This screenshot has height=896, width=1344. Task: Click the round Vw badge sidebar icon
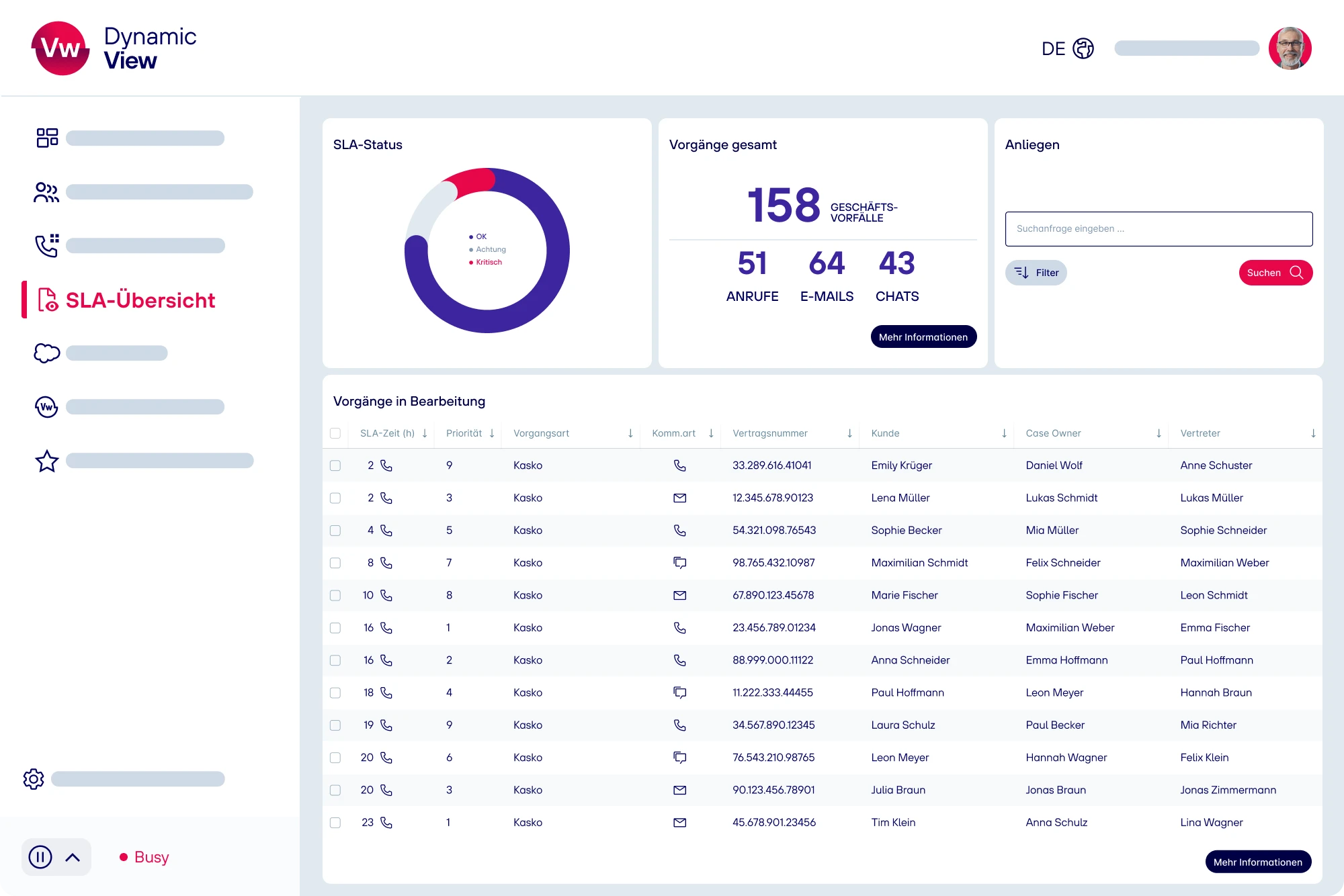[47, 406]
